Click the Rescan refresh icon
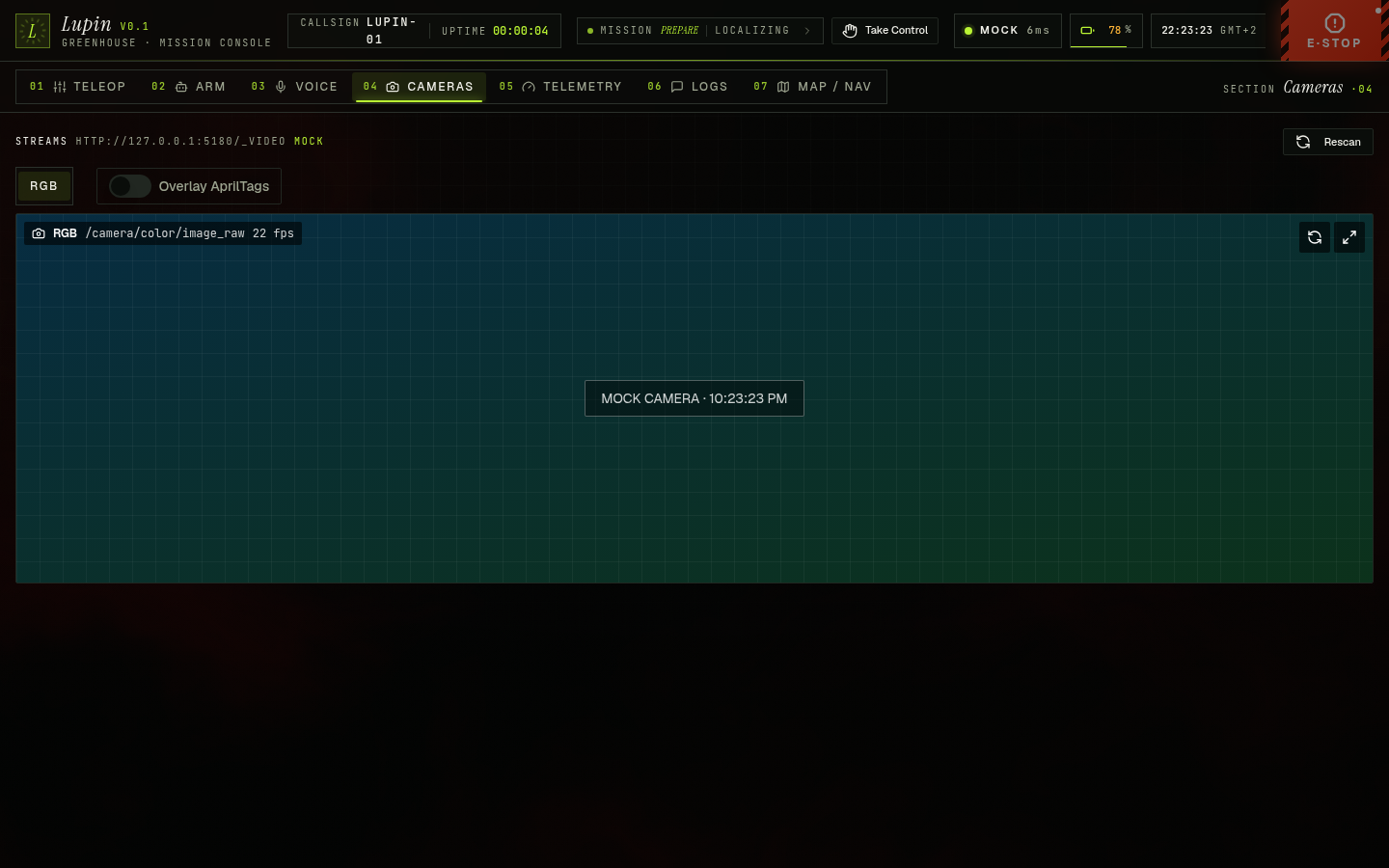This screenshot has height=868, width=1389. 1303,142
